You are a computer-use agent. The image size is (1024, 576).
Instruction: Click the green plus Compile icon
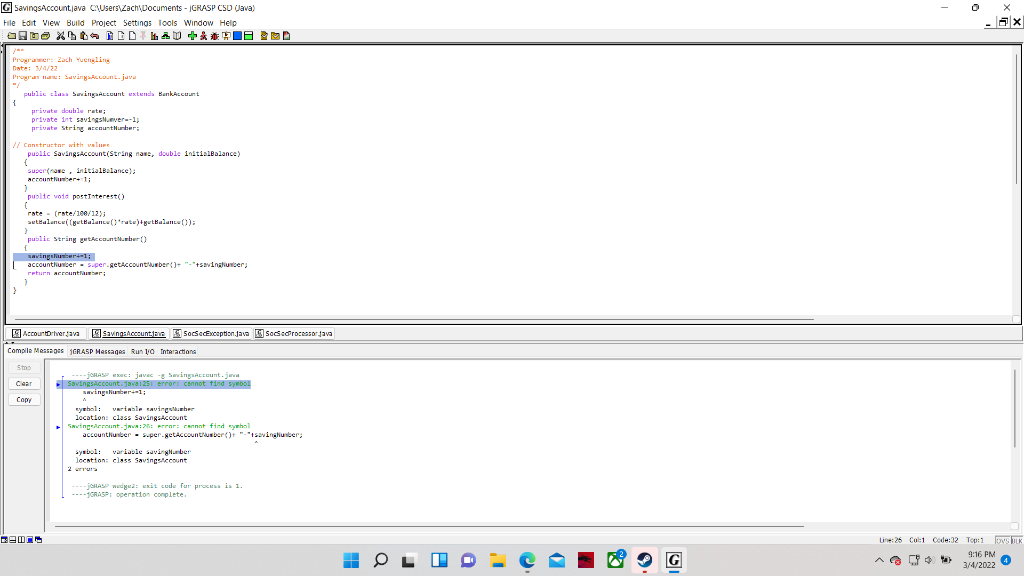click(x=192, y=36)
